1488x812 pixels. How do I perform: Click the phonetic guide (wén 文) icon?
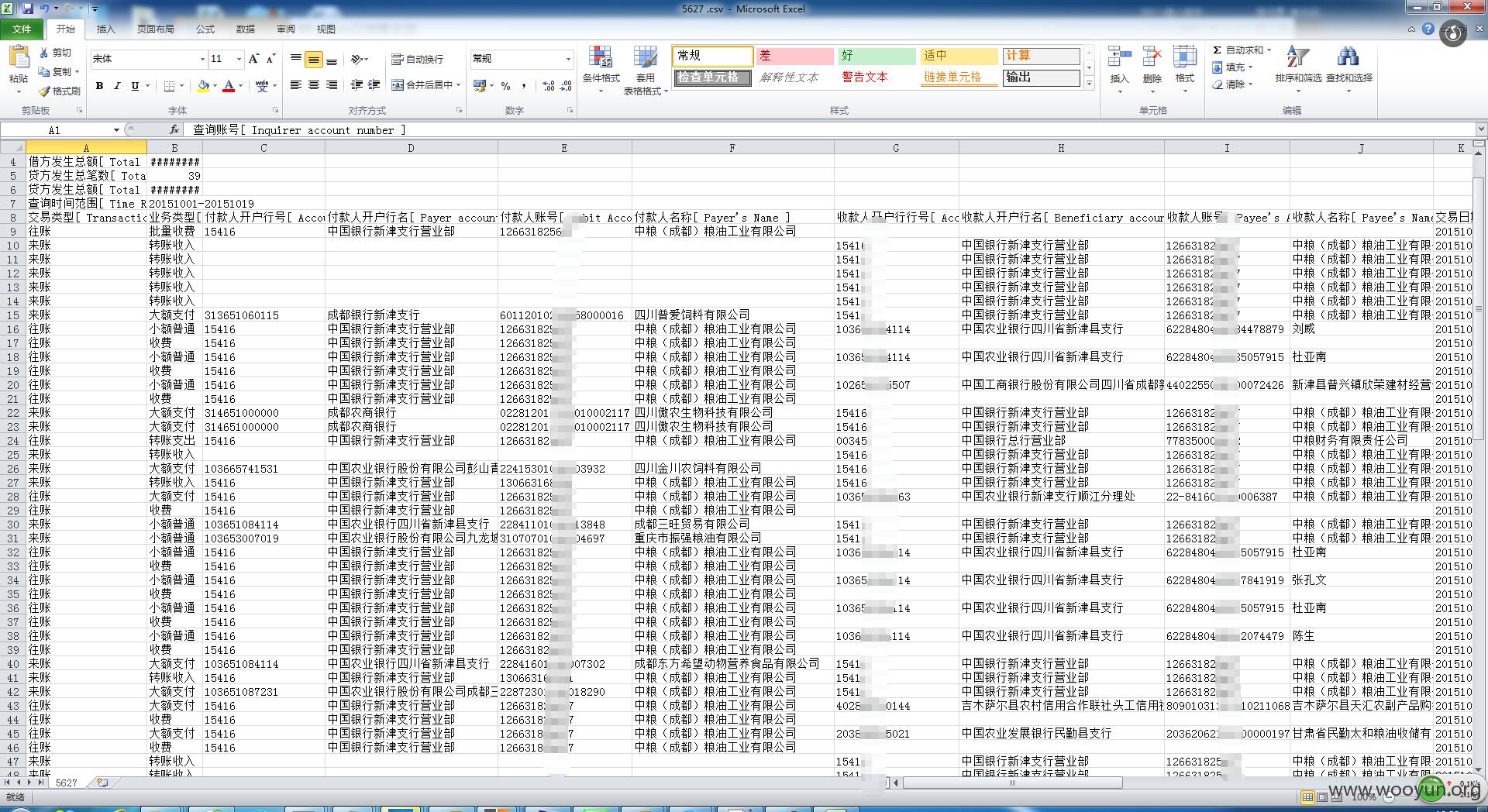tap(262, 86)
